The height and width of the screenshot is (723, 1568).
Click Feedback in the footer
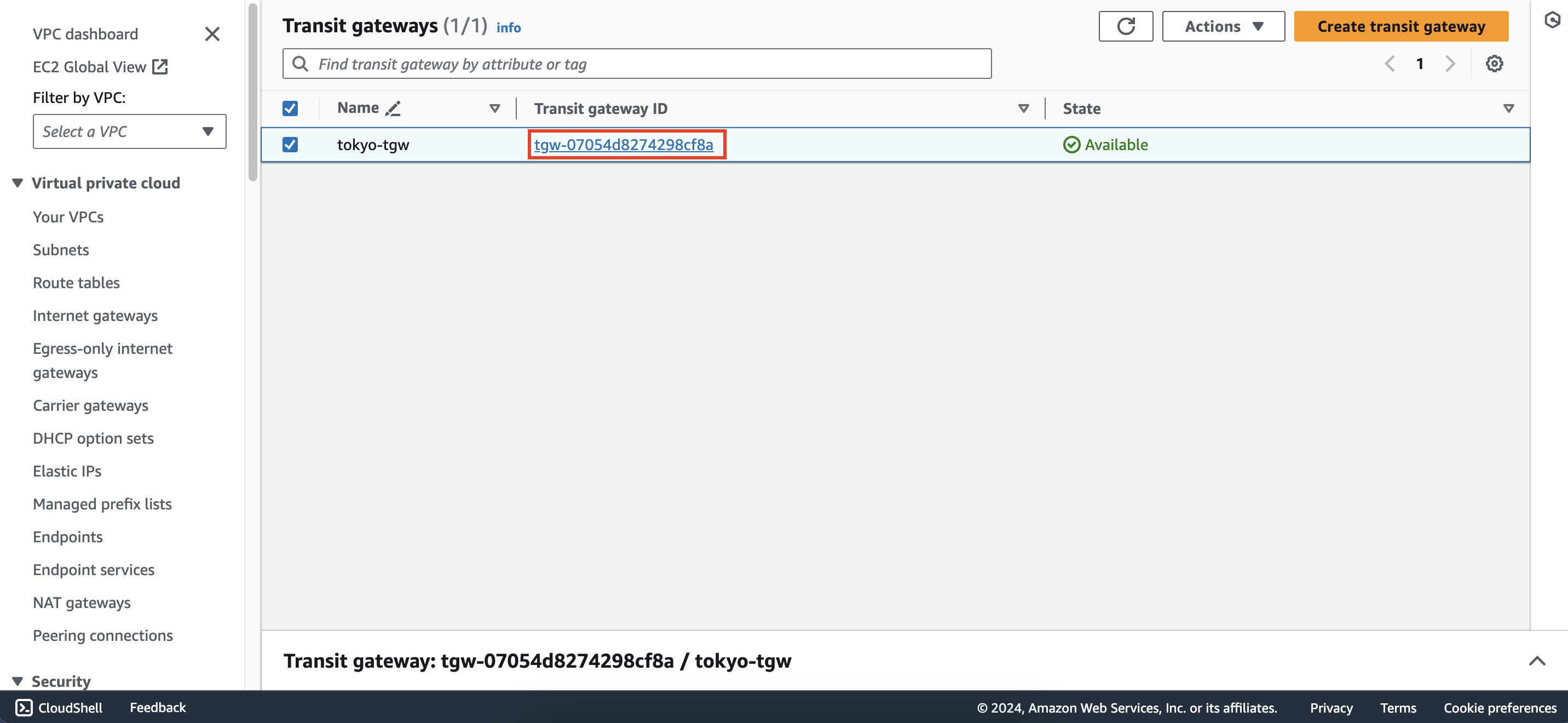158,707
